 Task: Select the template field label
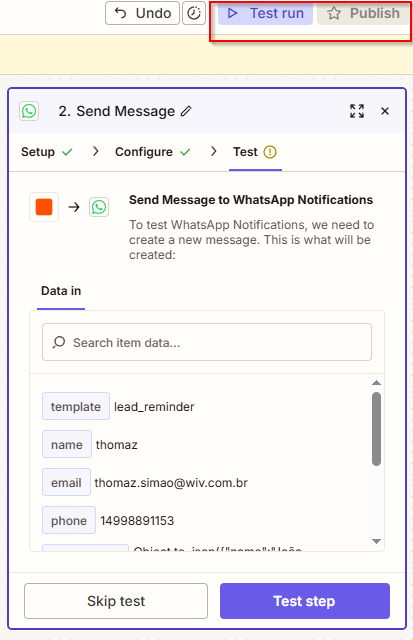coord(76,406)
